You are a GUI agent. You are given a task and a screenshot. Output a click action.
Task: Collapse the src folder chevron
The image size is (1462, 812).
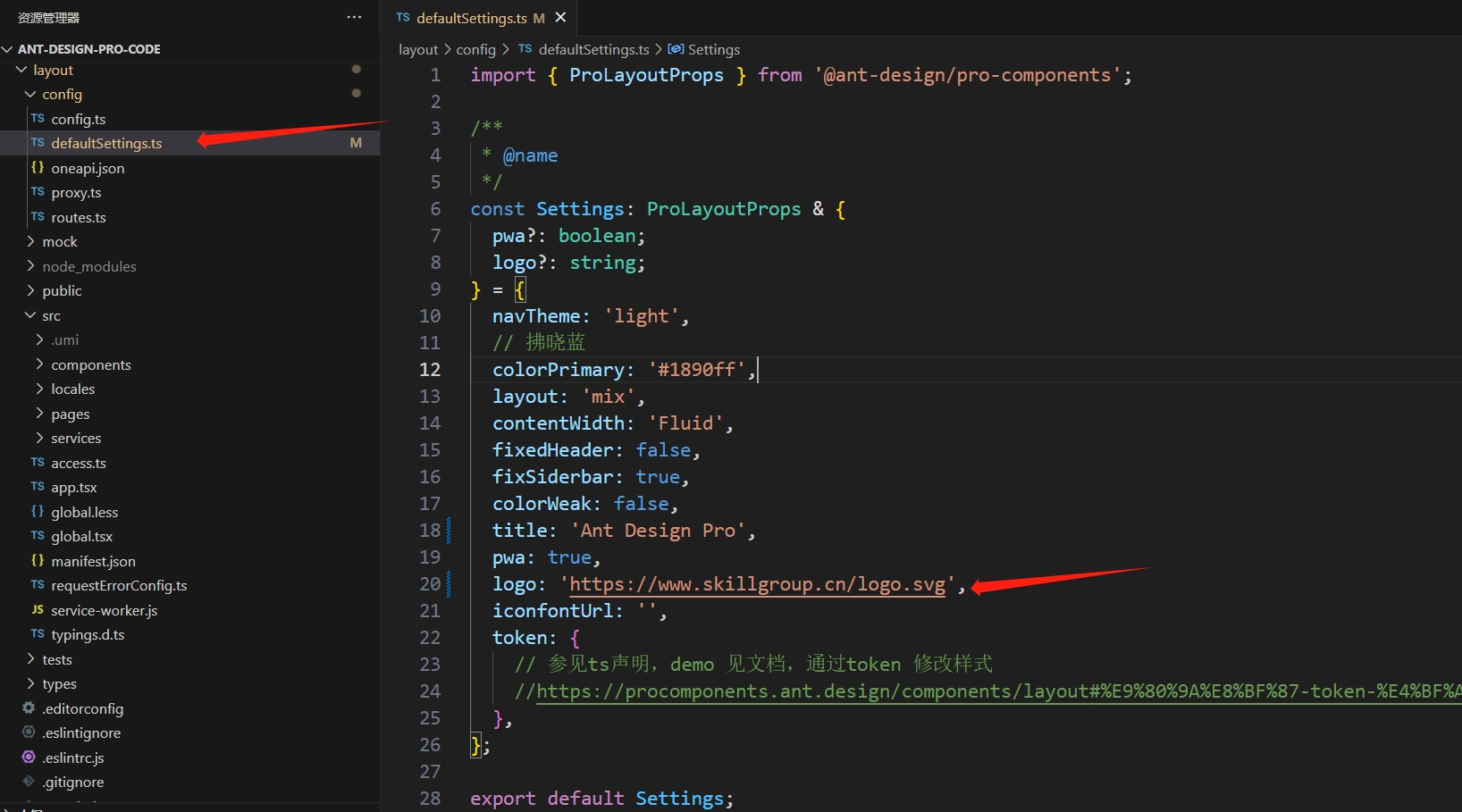[x=30, y=315]
